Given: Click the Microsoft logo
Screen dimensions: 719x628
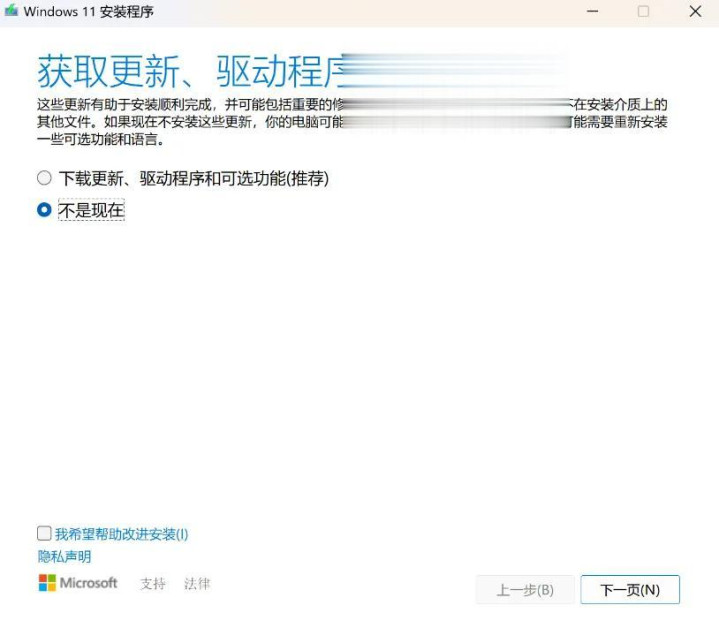Looking at the screenshot, I should pos(77,583).
